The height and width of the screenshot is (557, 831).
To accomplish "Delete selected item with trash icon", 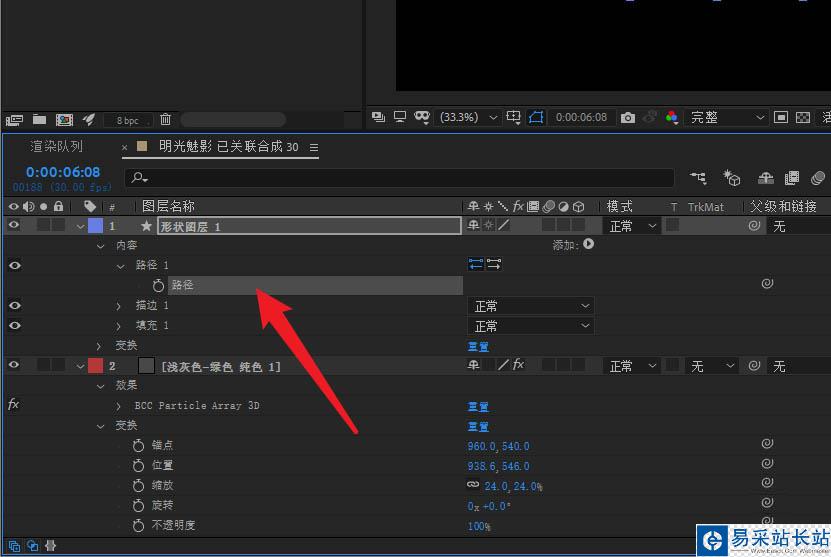I will pyautogui.click(x=165, y=119).
